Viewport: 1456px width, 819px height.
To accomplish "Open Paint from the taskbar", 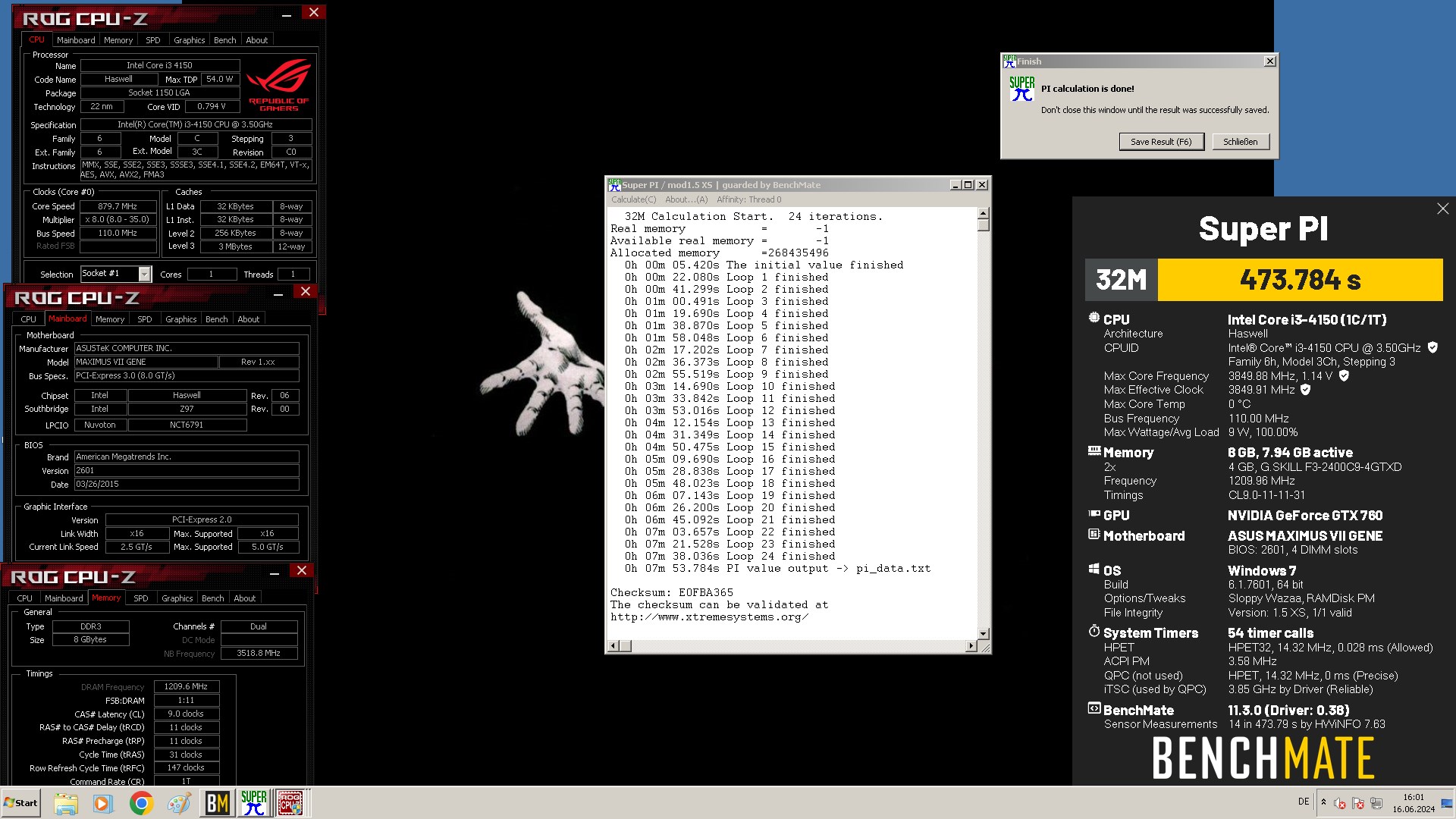I will point(179,803).
